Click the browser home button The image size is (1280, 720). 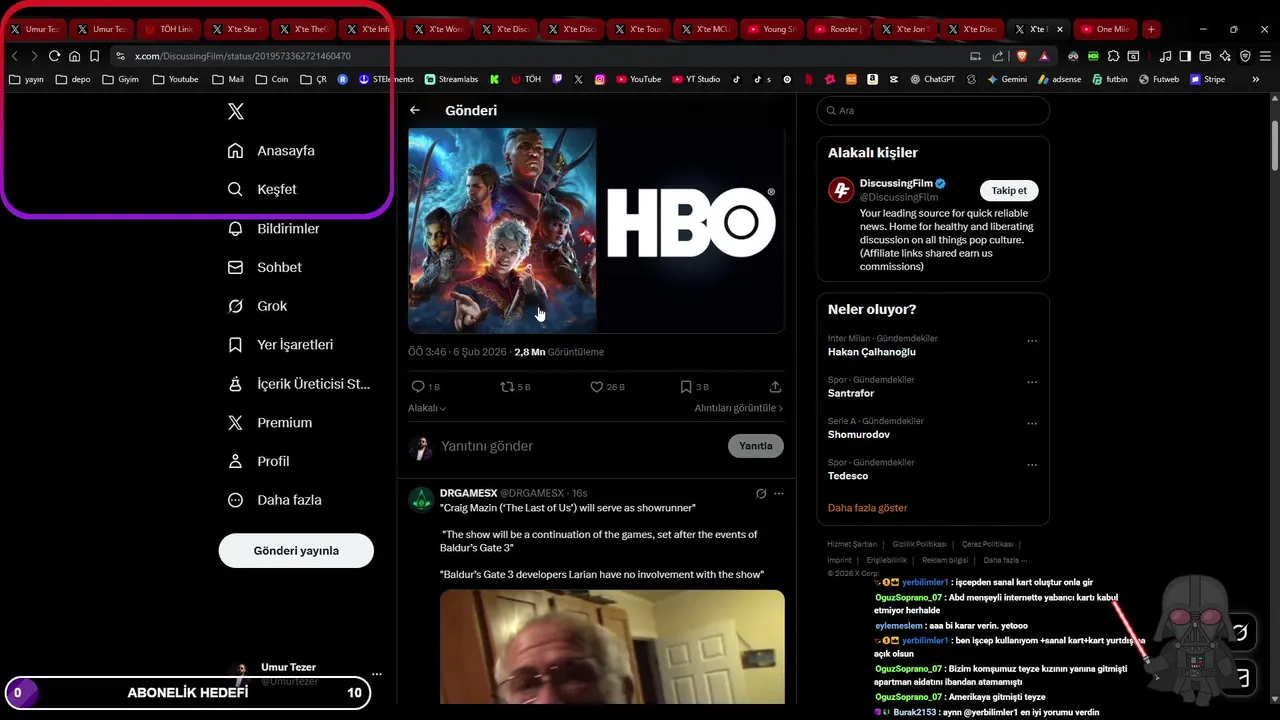(74, 56)
